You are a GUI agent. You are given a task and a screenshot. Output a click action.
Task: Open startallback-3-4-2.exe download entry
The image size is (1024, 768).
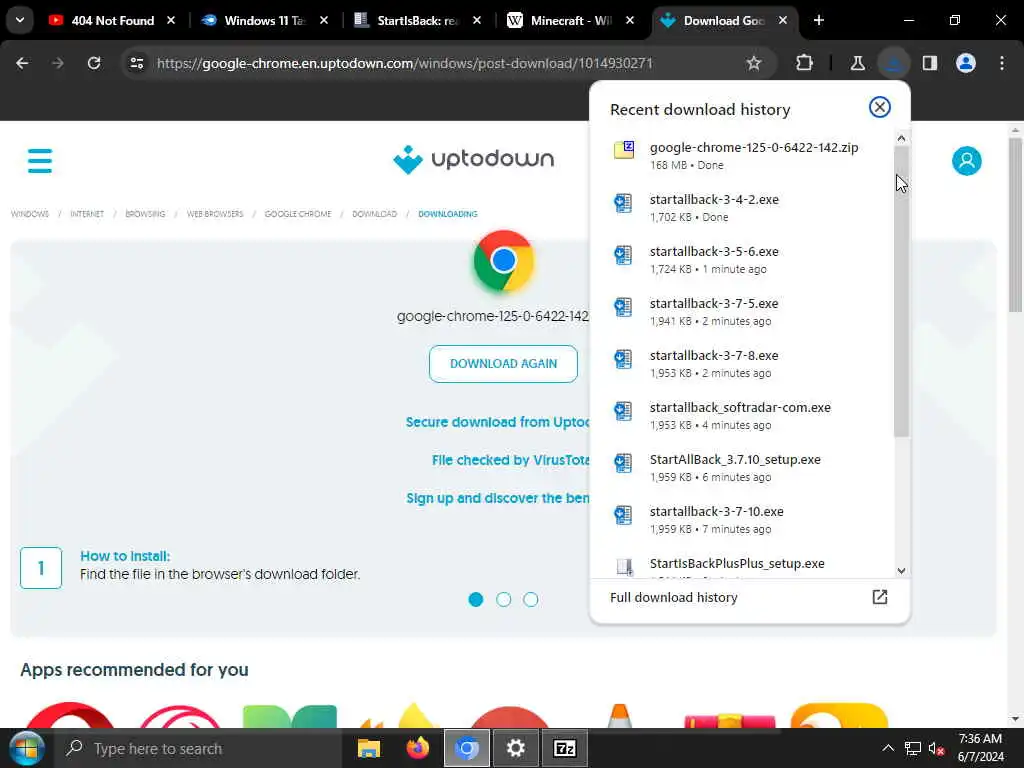pyautogui.click(x=742, y=208)
